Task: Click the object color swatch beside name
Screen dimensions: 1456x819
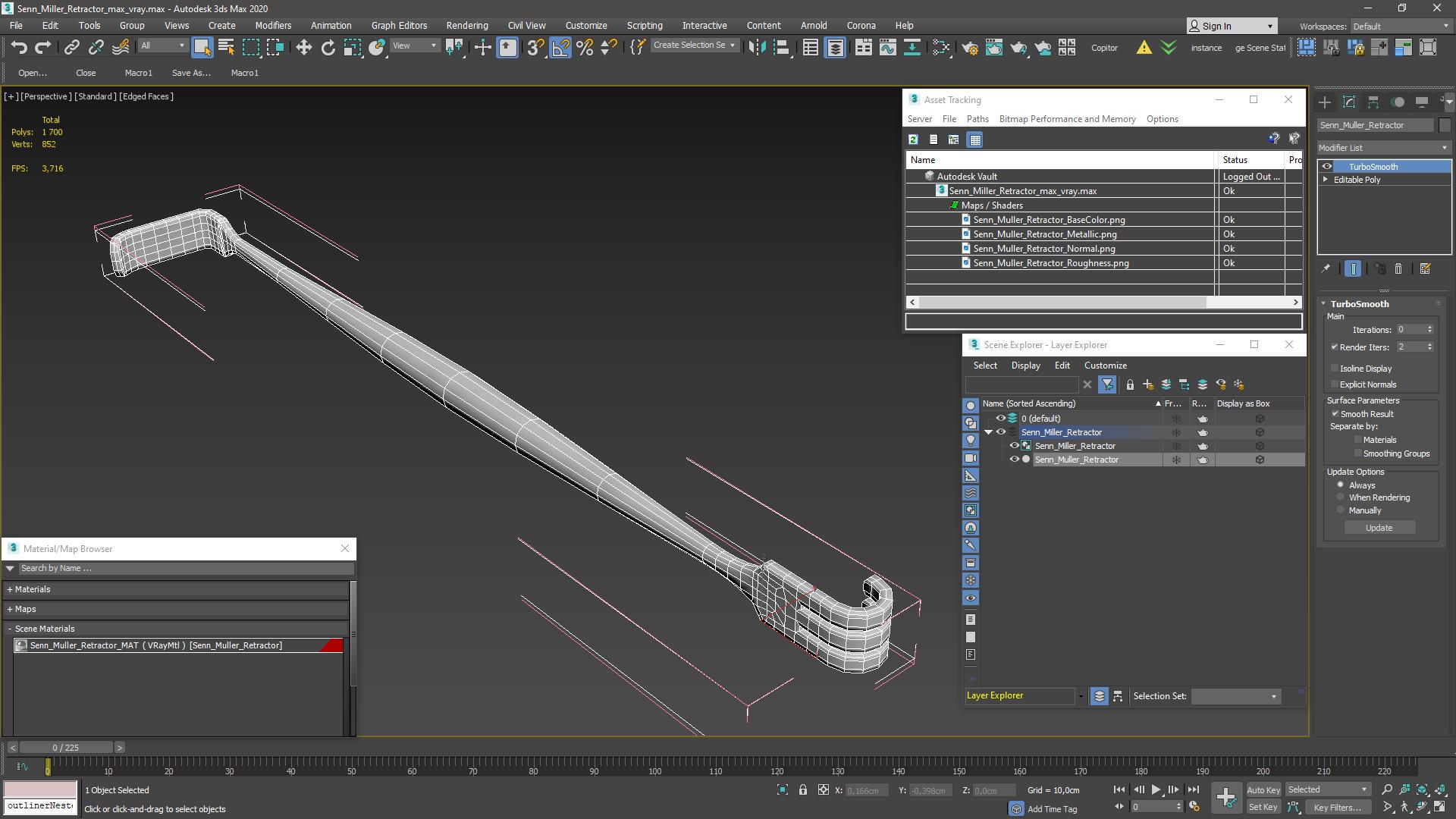Action: tap(1445, 125)
